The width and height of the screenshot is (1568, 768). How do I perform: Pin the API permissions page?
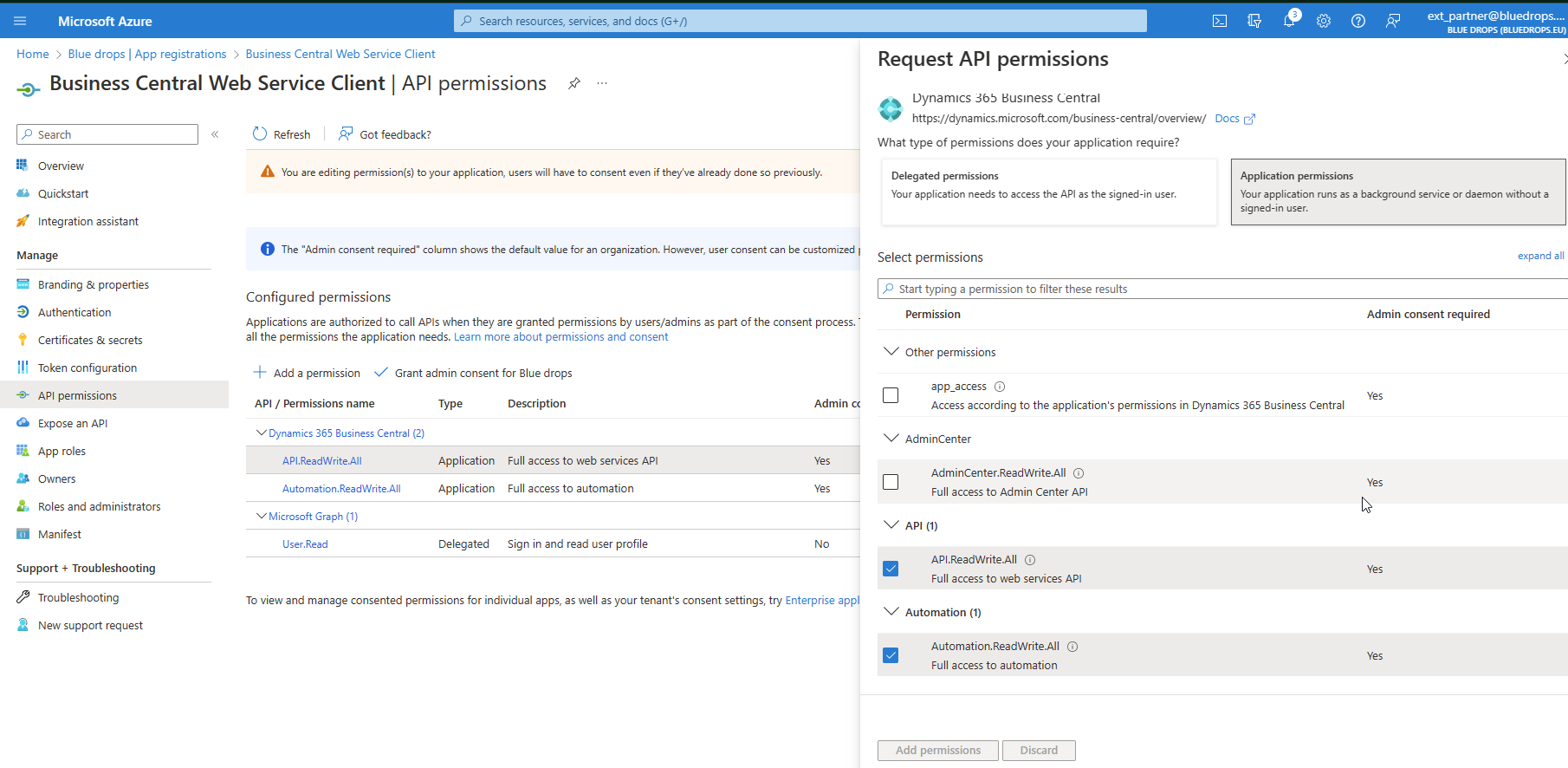pos(574,83)
